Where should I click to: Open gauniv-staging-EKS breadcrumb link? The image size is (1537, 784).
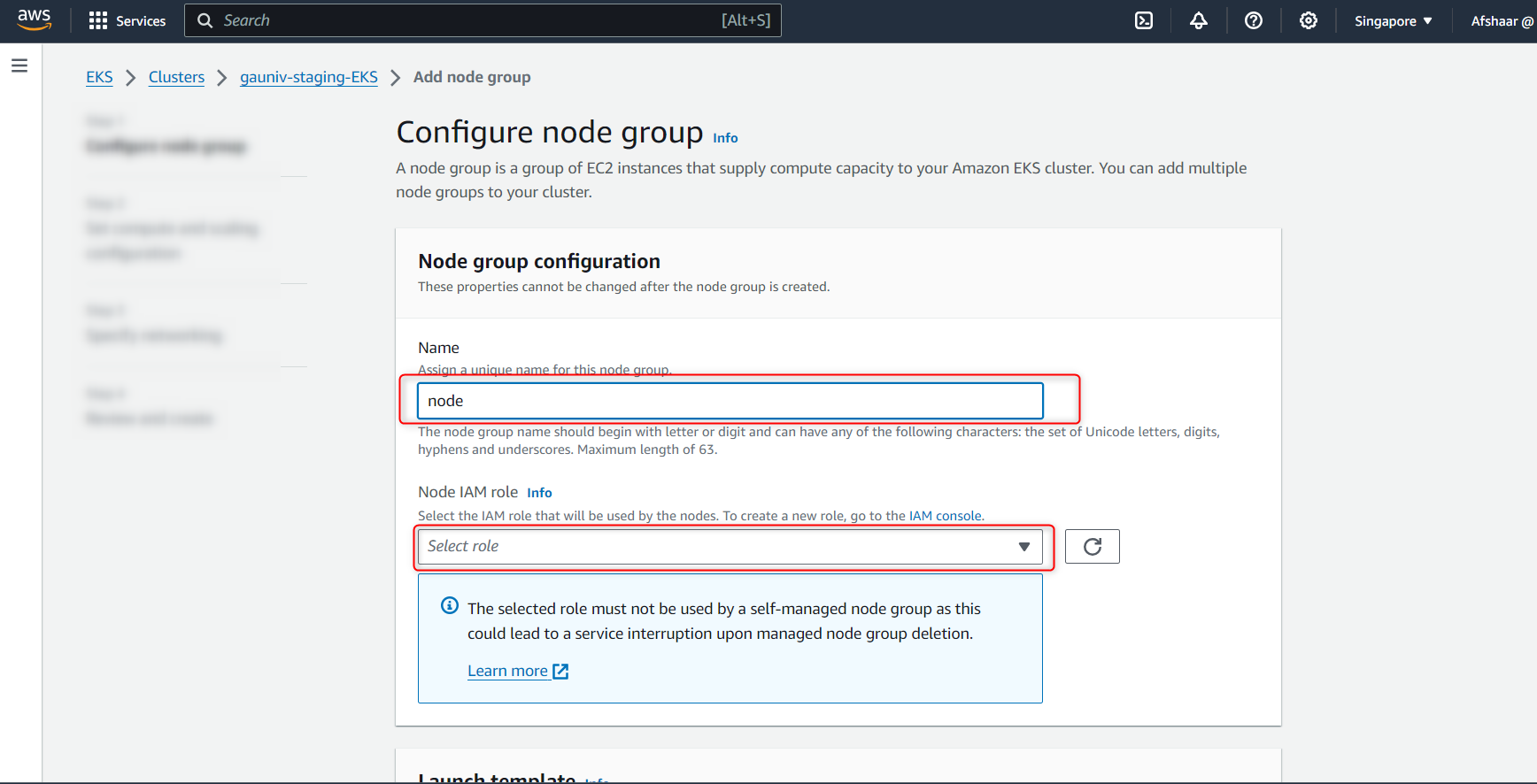pyautogui.click(x=309, y=77)
